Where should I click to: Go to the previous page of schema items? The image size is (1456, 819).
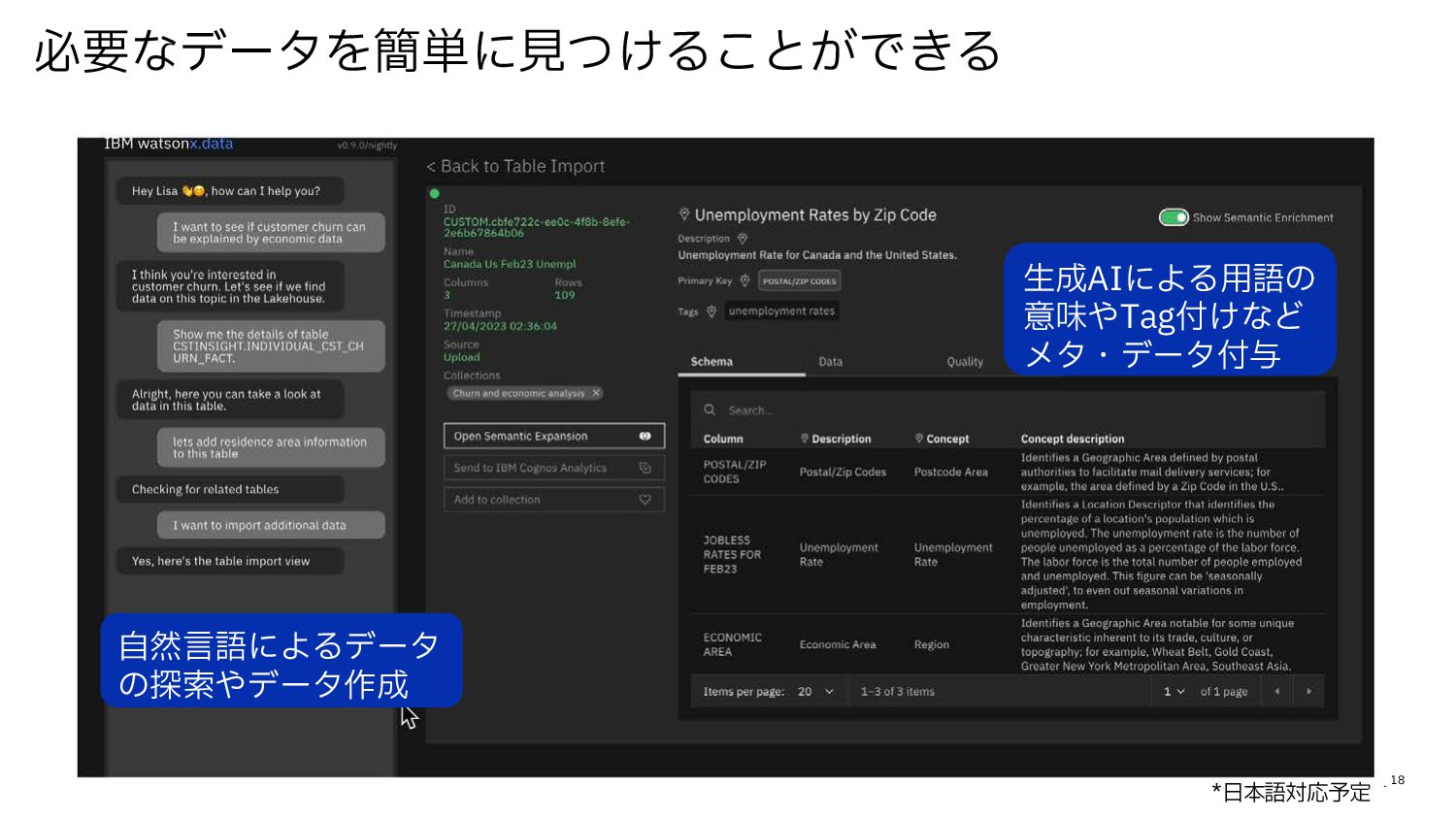1276,692
